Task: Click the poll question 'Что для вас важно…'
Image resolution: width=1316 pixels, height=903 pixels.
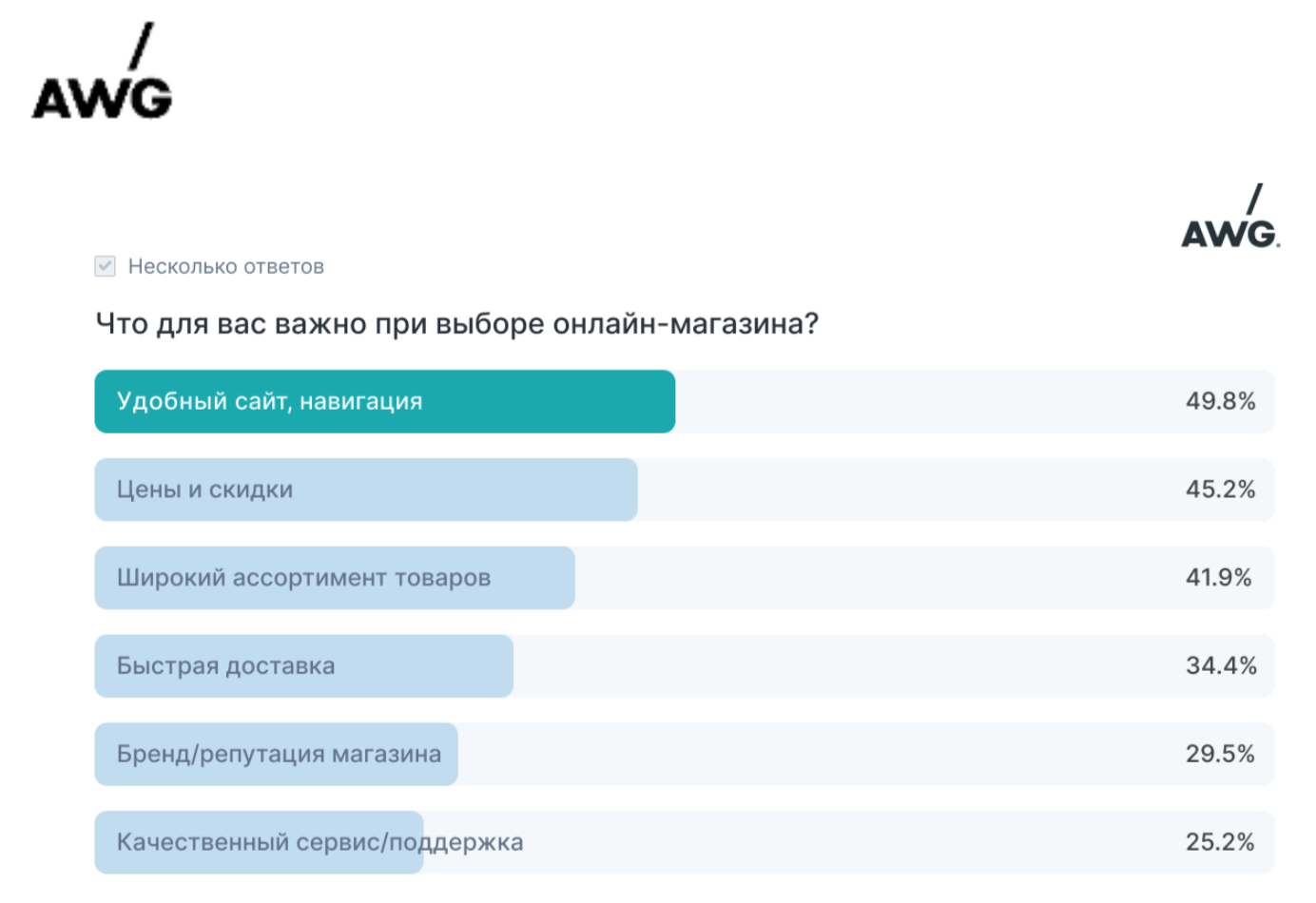Action: pos(456,324)
